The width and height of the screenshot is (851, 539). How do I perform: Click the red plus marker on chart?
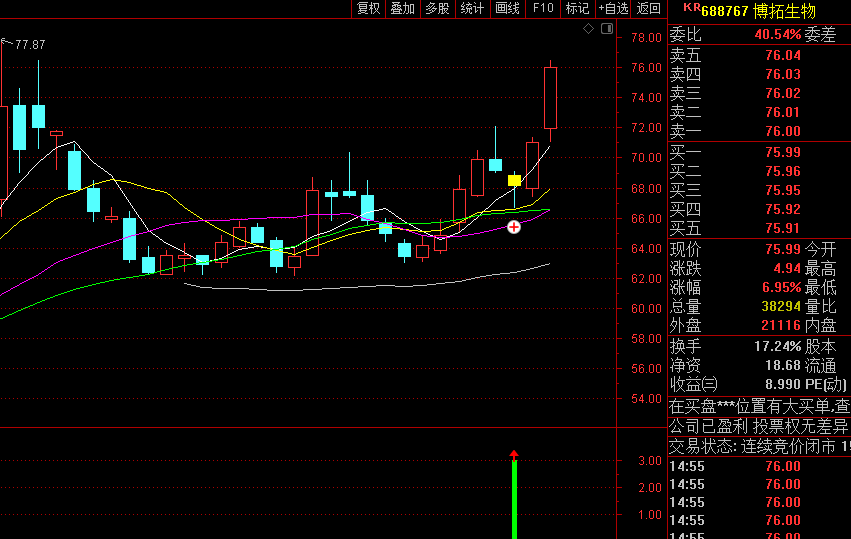pyautogui.click(x=513, y=227)
